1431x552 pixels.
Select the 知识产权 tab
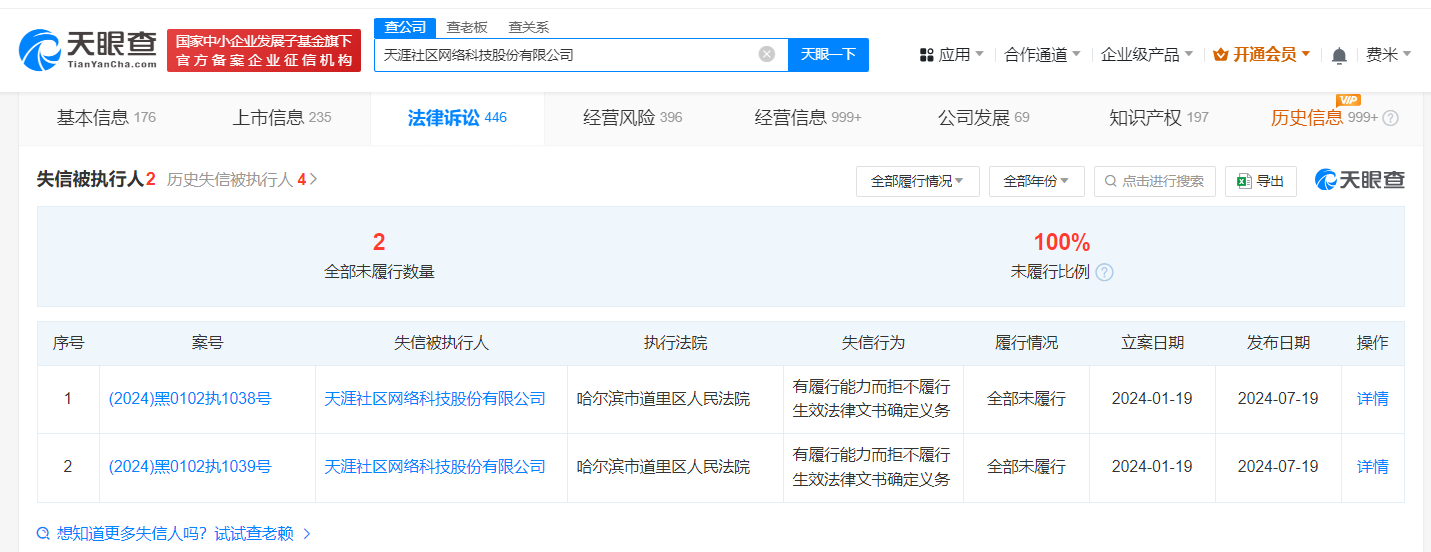(1158, 118)
